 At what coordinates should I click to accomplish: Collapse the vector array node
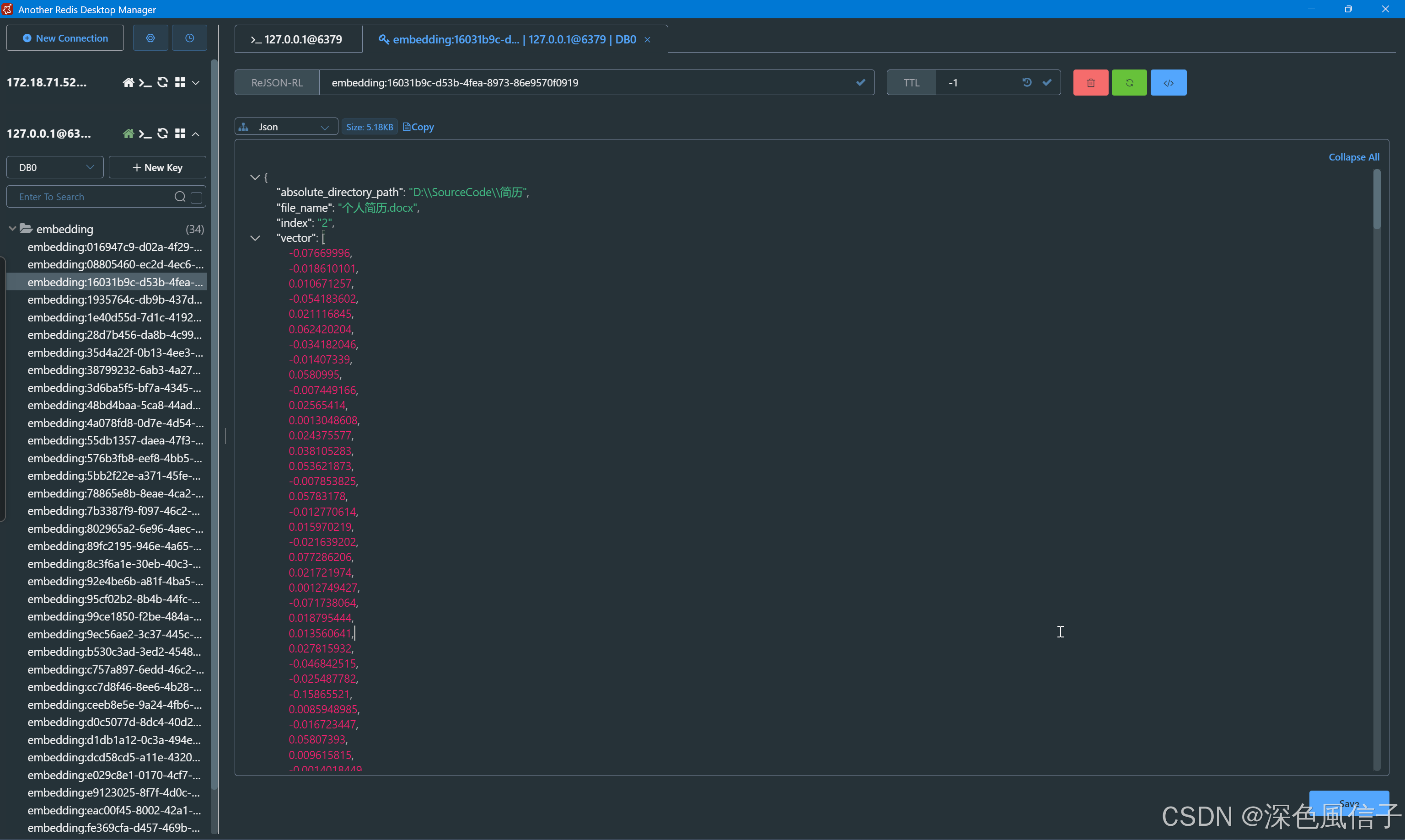click(x=255, y=238)
